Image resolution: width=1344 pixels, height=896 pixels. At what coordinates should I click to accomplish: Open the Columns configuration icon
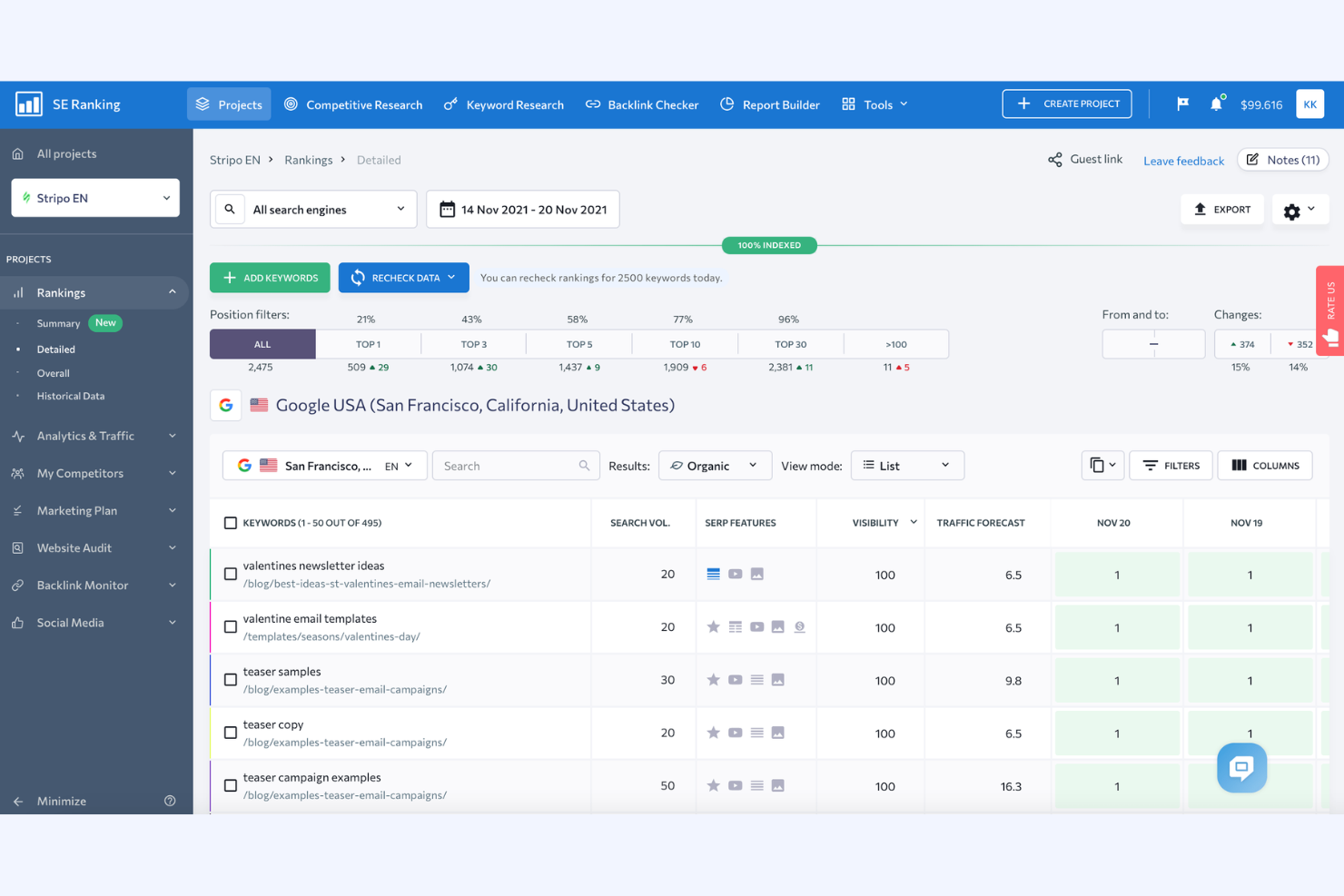(1240, 465)
